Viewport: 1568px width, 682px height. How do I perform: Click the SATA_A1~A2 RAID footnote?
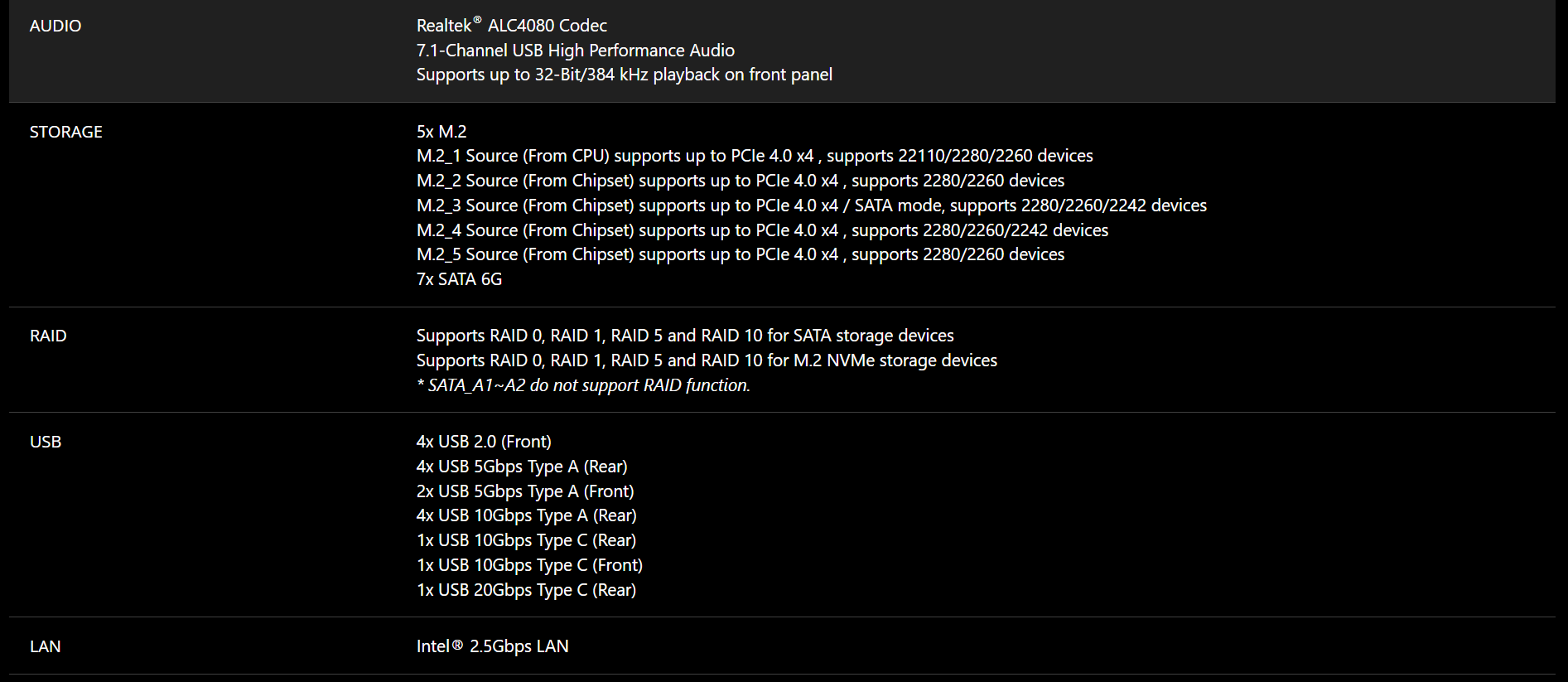(583, 385)
